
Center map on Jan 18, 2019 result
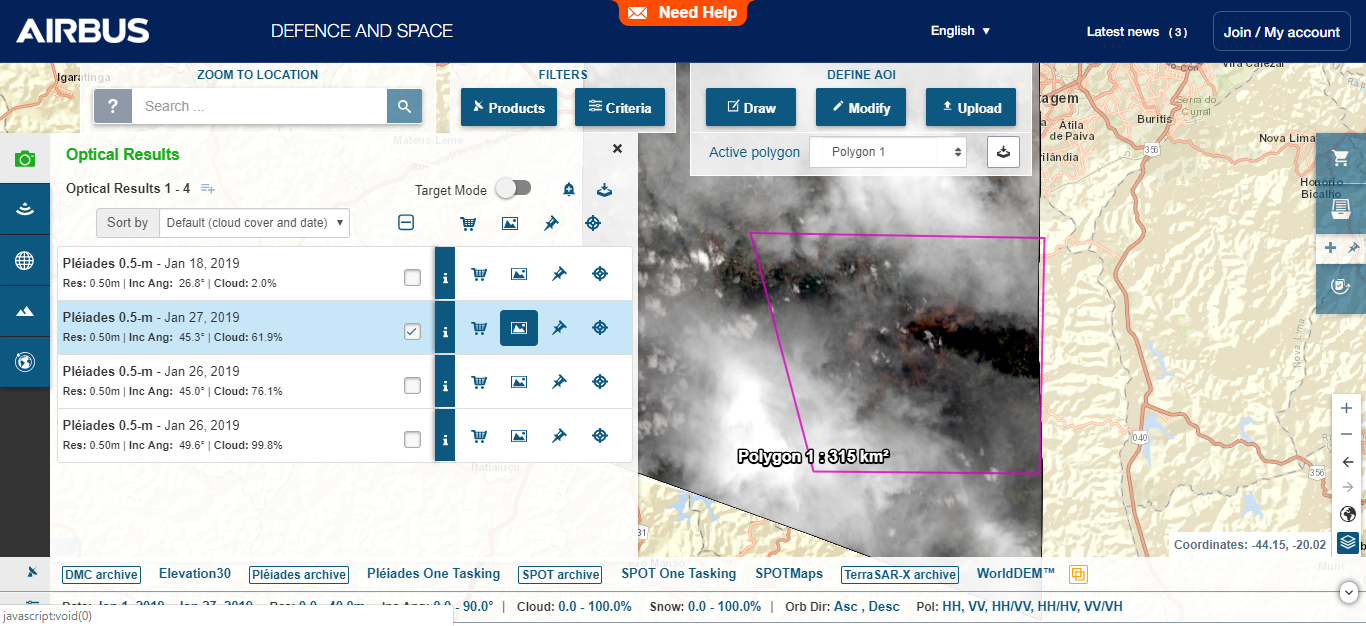coord(600,274)
